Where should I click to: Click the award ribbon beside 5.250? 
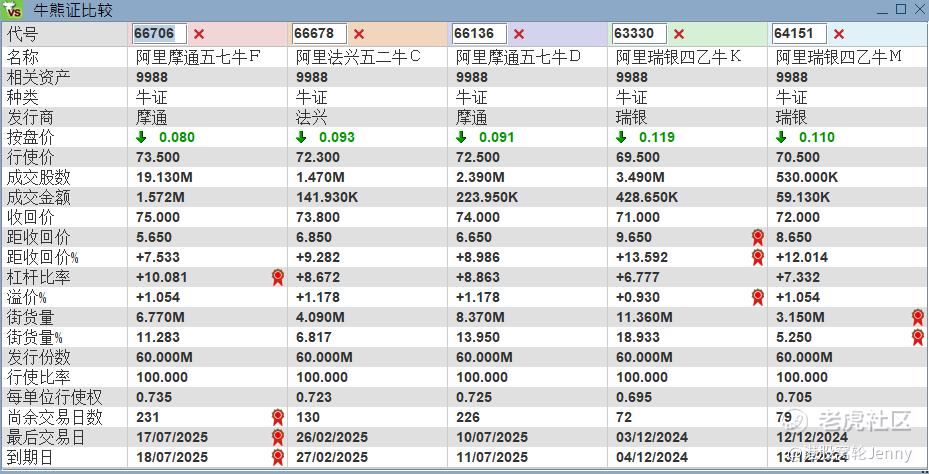[918, 338]
